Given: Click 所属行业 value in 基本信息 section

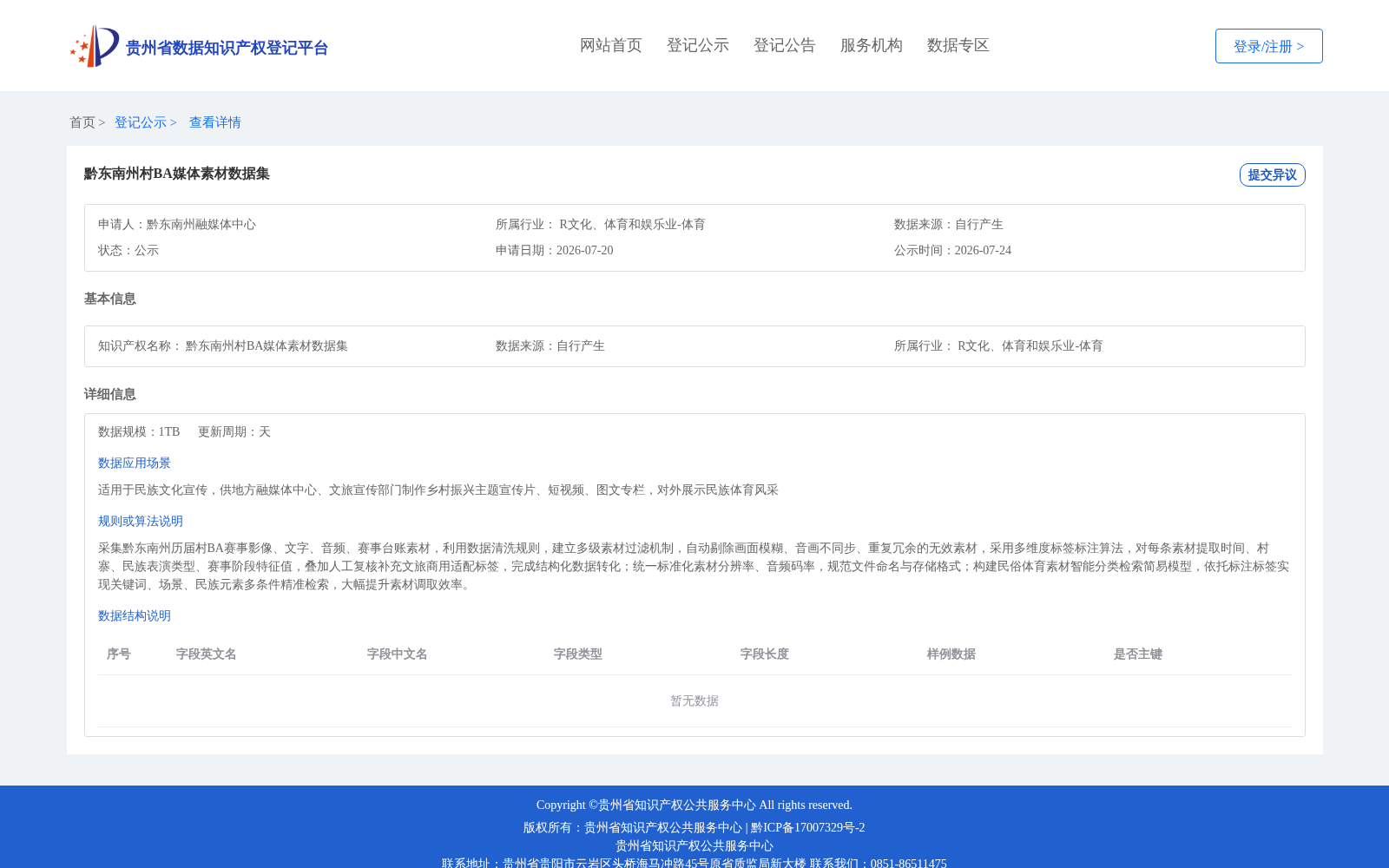Looking at the screenshot, I should (1030, 345).
